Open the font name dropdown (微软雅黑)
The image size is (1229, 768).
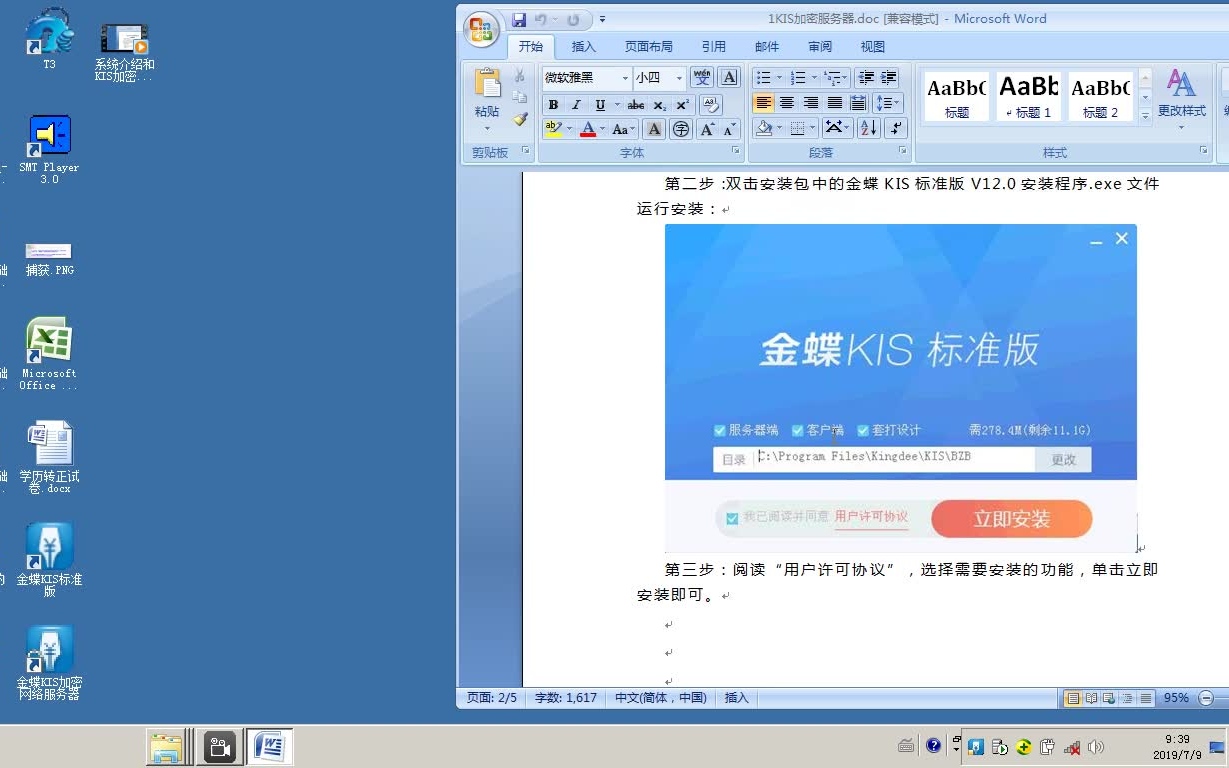click(x=625, y=78)
